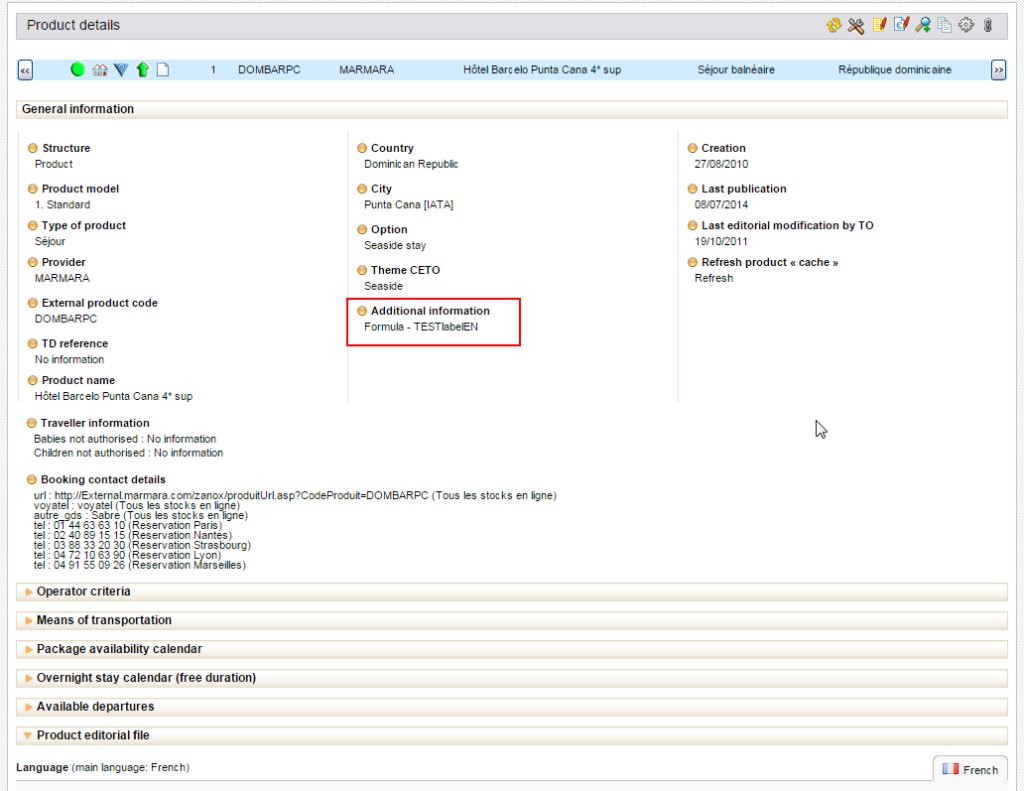Screen dimensions: 1024x791
Task: Go to next product with >> button
Action: [x=998, y=70]
